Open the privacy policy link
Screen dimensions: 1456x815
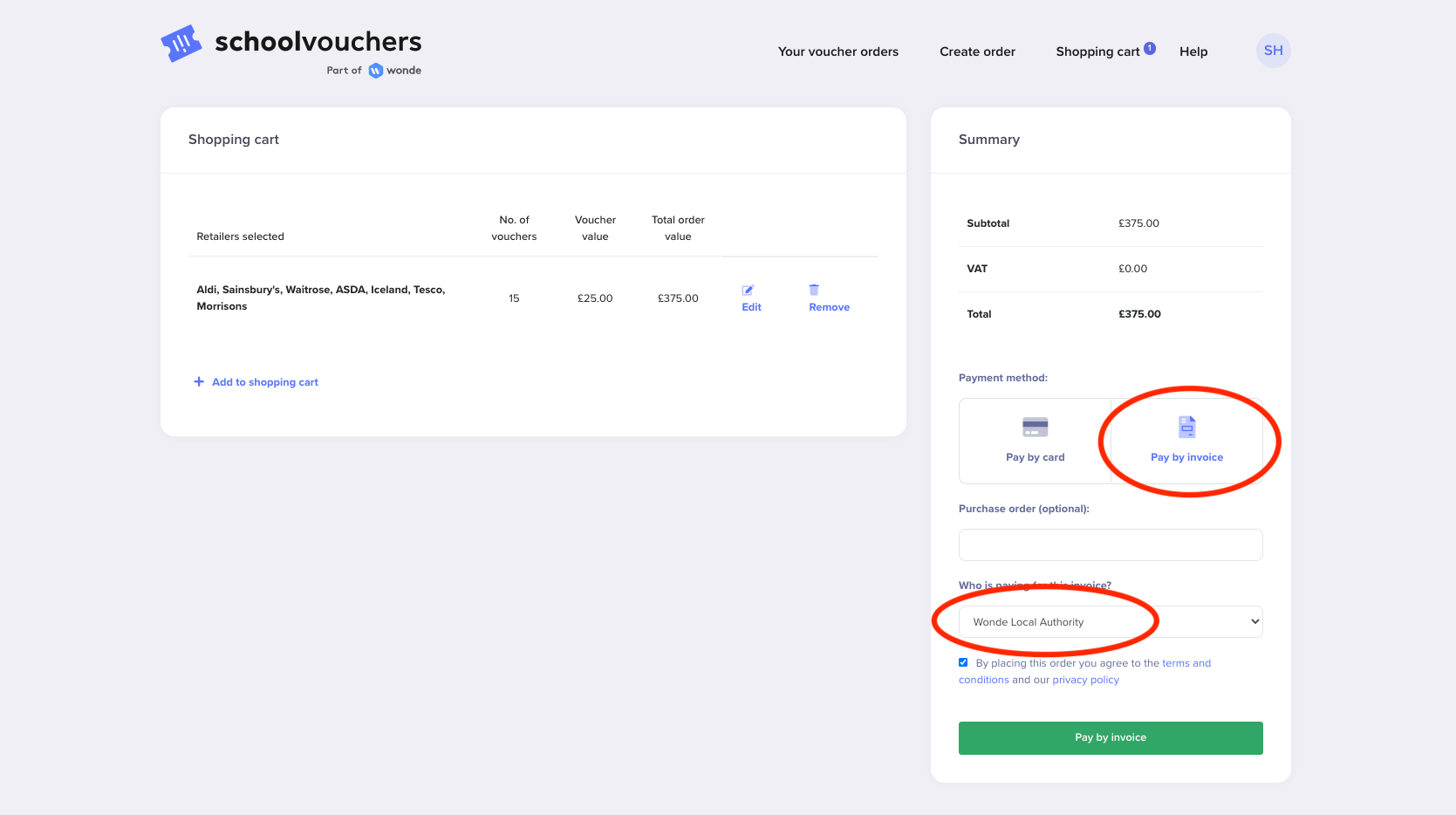coord(1085,680)
